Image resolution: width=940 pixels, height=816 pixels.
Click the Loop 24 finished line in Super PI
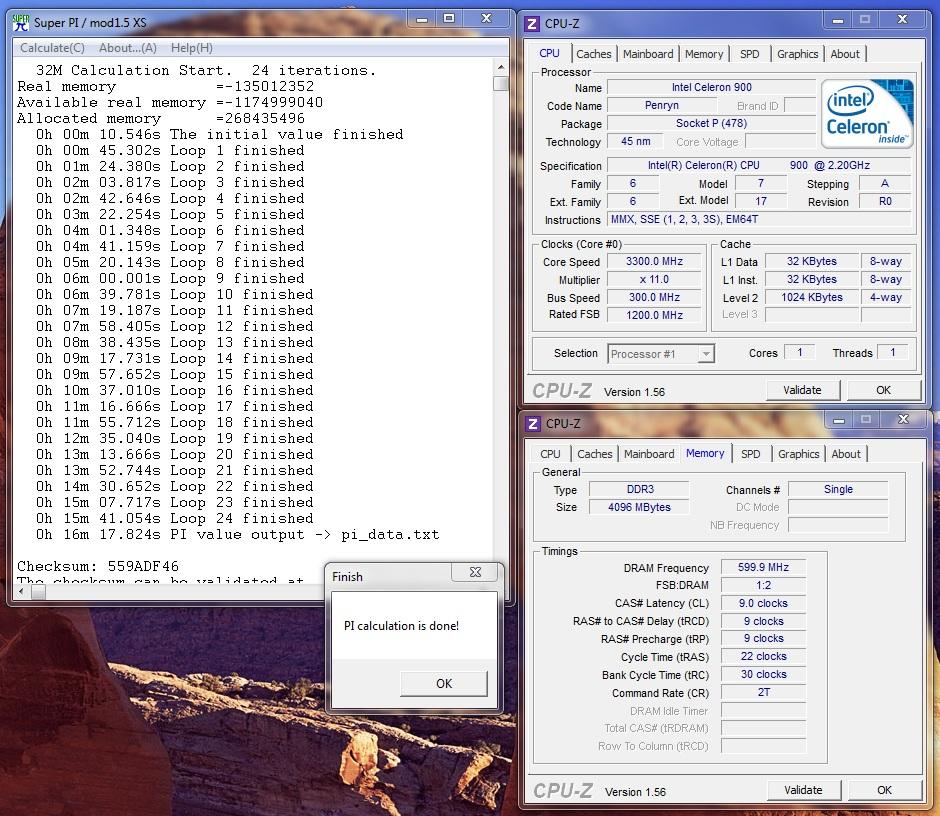pyautogui.click(x=174, y=518)
